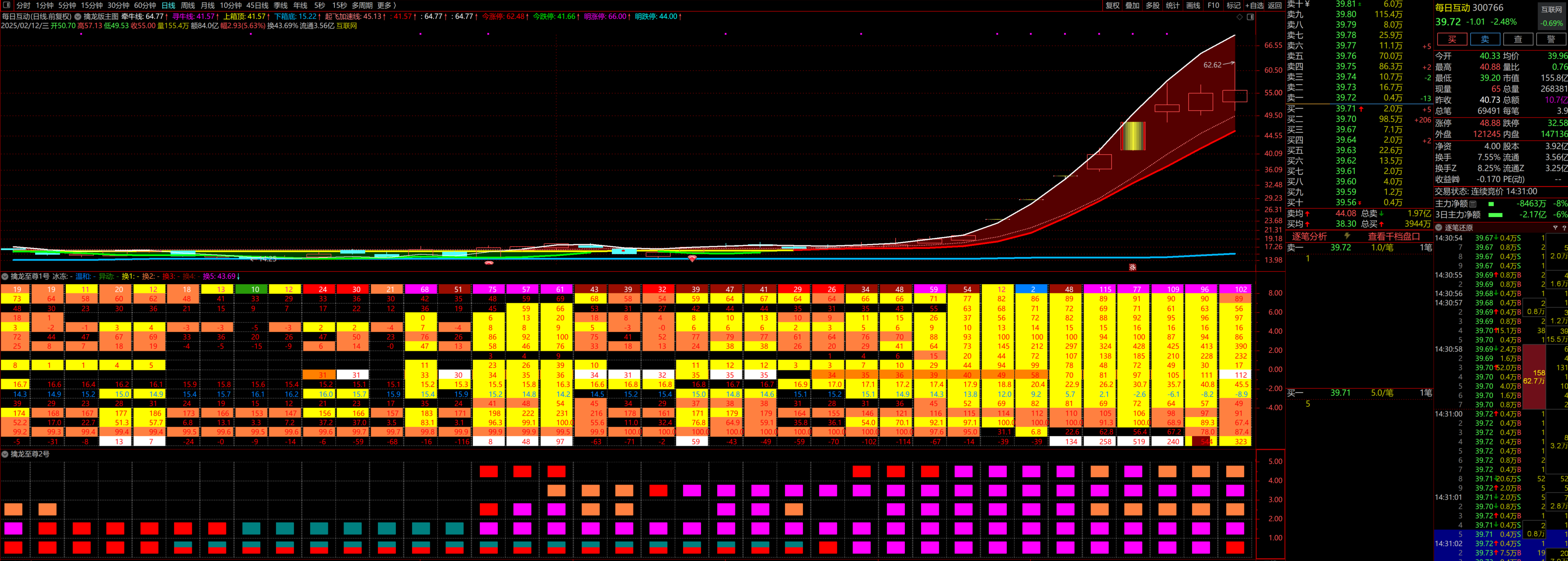Expand the 擒龙至尊2号 indicator dropdown

pos(6,454)
